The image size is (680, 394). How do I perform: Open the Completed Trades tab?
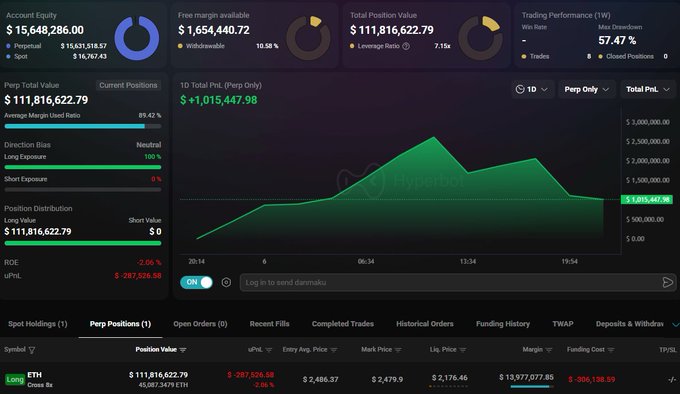(343, 324)
